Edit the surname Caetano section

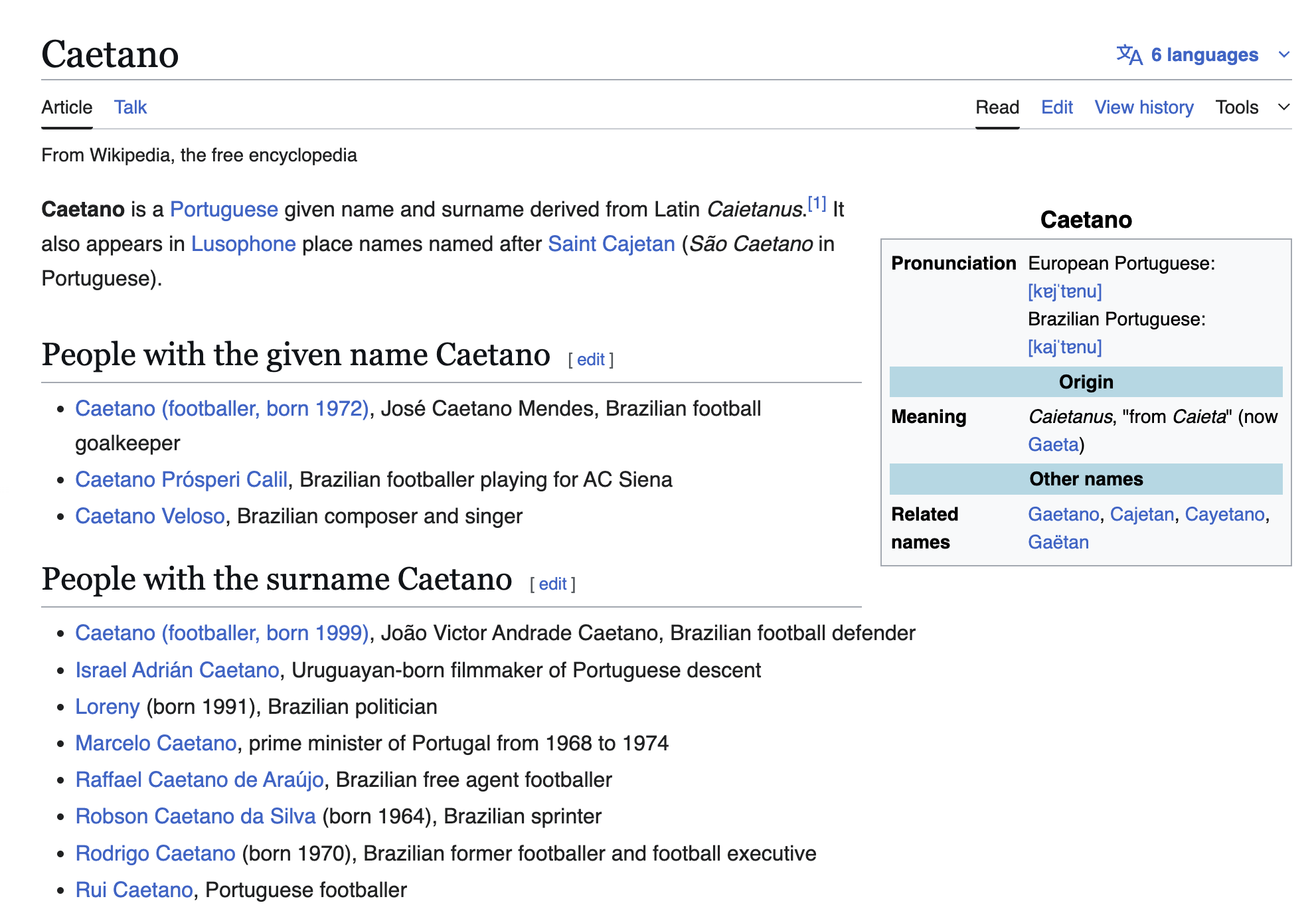(x=552, y=584)
